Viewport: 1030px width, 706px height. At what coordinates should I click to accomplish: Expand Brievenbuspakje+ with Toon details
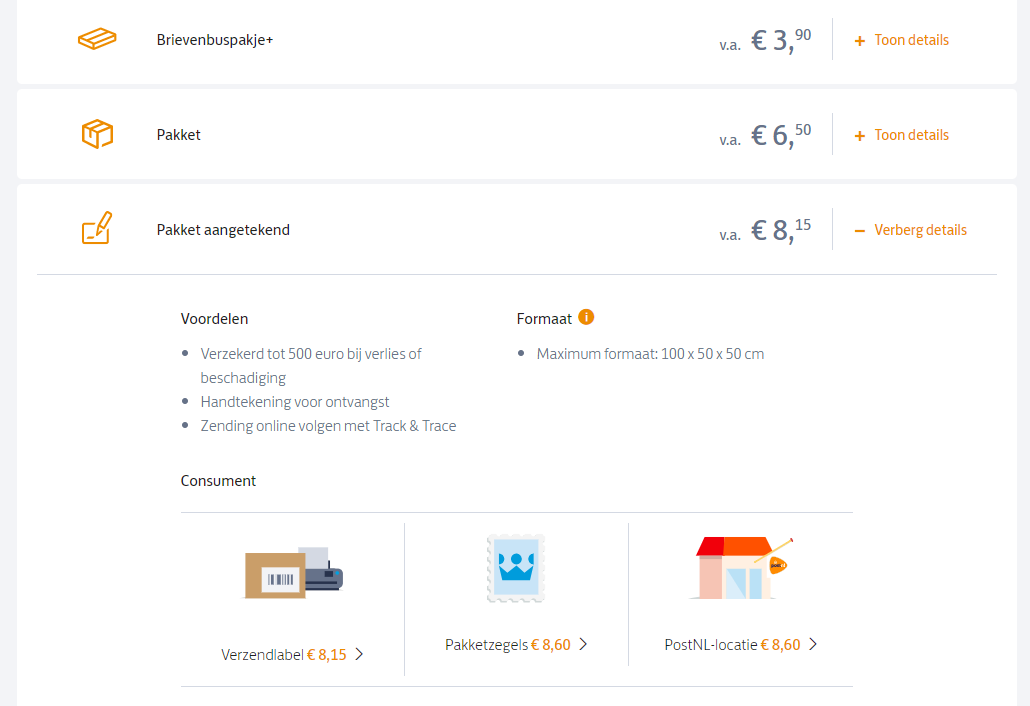tap(901, 40)
